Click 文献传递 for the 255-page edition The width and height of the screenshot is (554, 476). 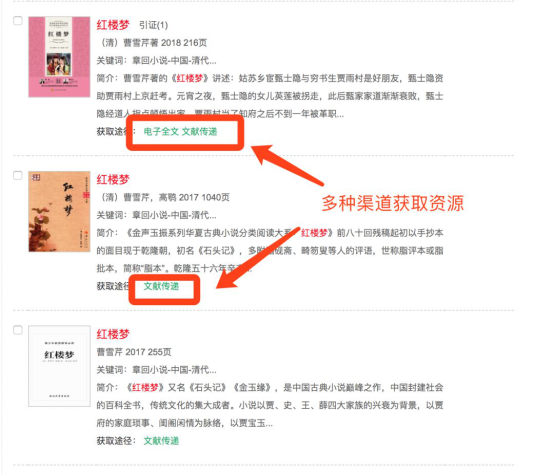pos(161,441)
